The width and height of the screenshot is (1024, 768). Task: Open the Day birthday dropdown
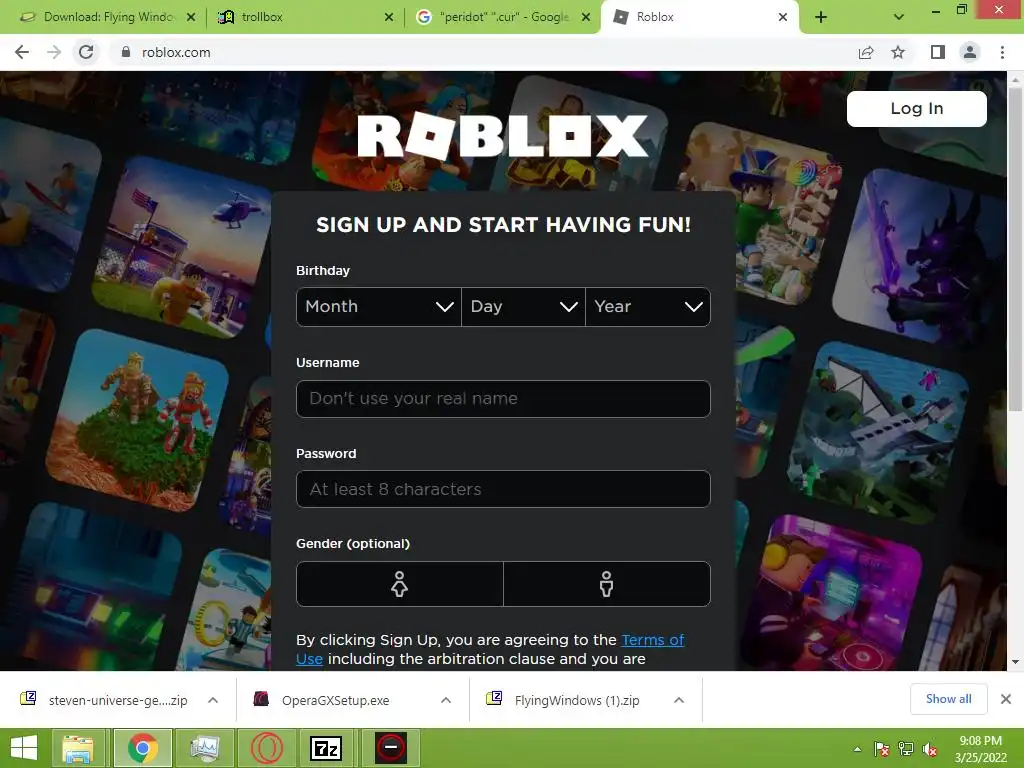click(x=523, y=307)
